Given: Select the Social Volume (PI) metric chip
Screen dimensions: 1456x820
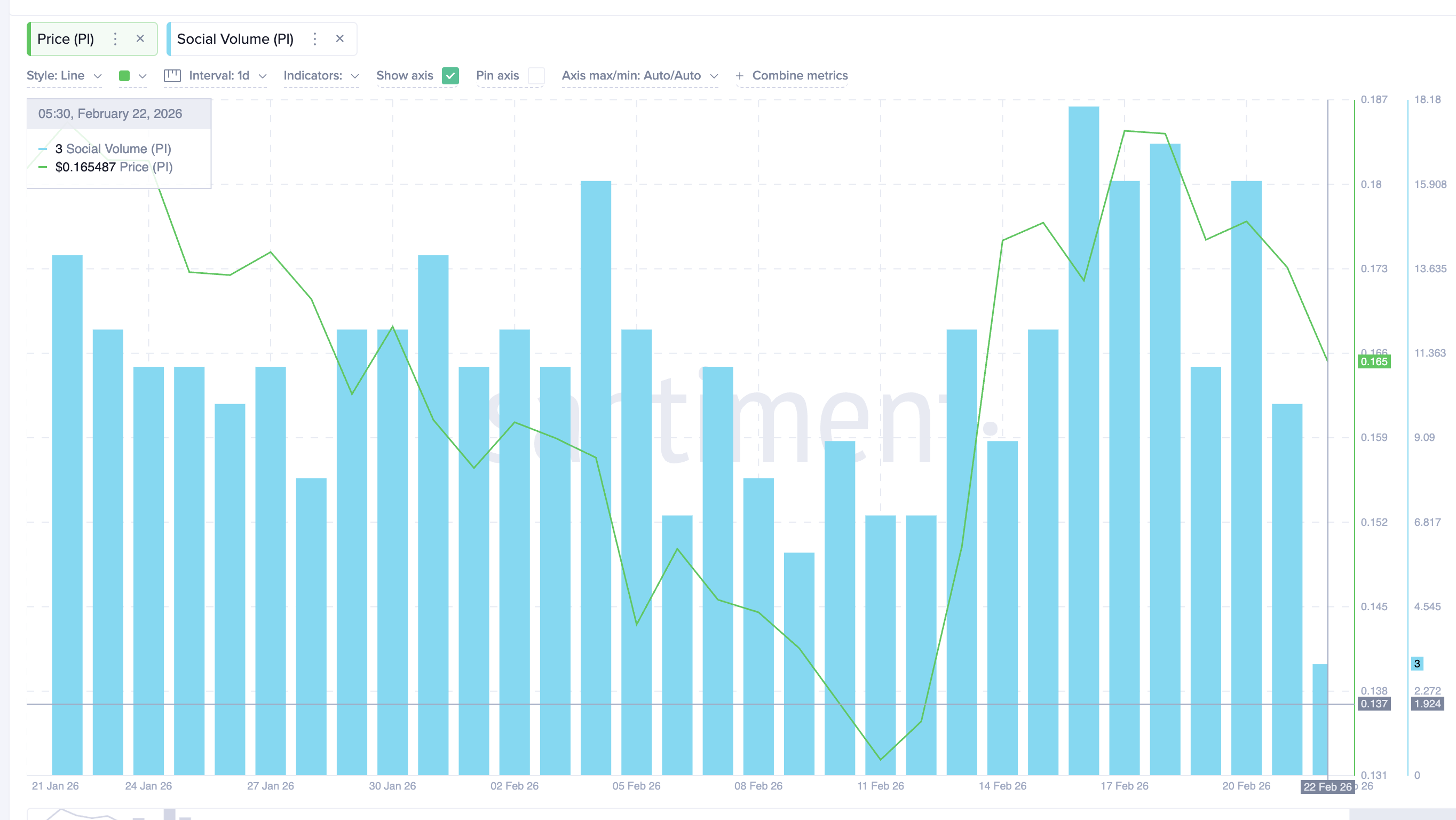Looking at the screenshot, I should tap(235, 38).
